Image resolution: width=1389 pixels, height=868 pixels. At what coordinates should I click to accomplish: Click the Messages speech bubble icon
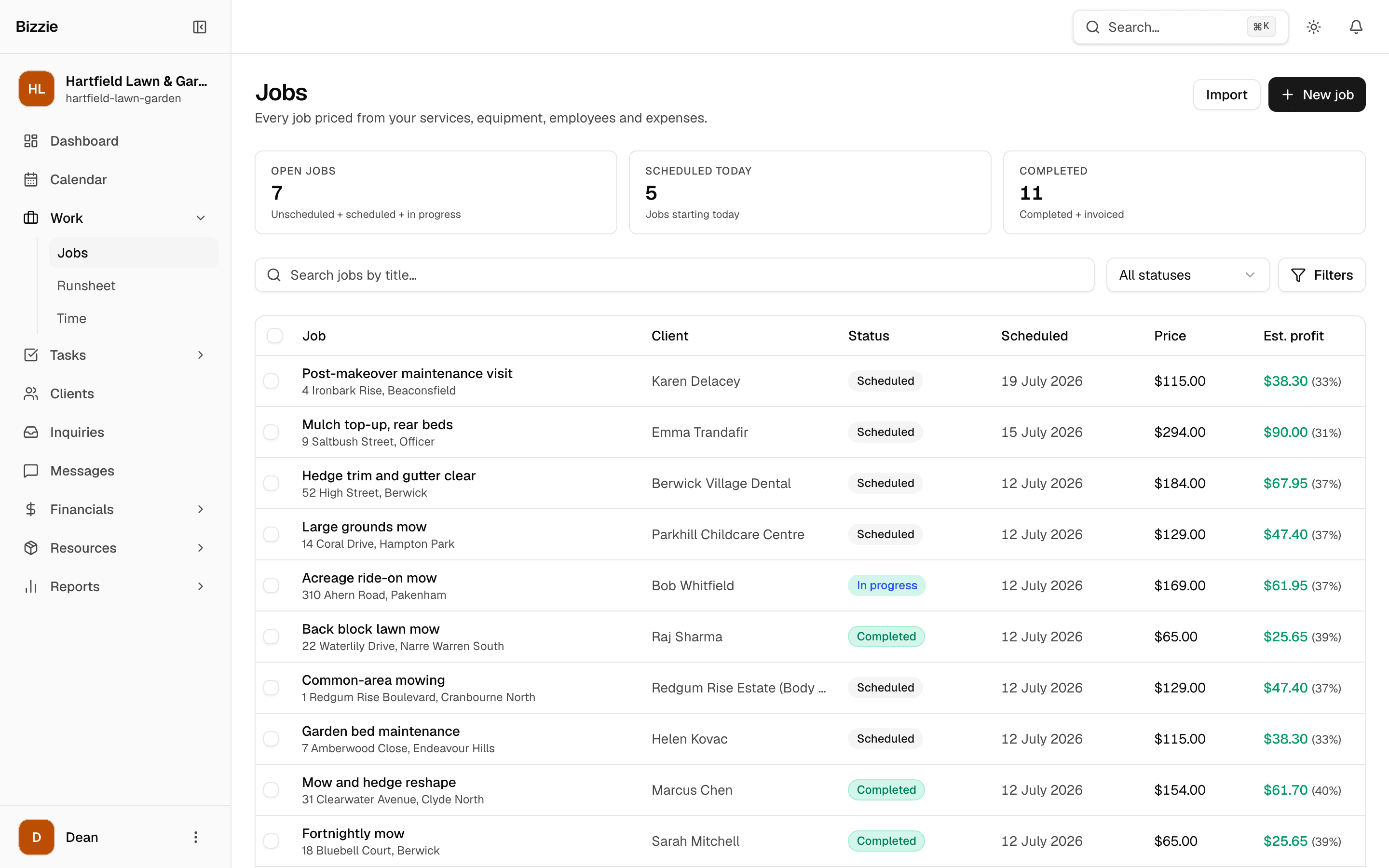pos(31,471)
